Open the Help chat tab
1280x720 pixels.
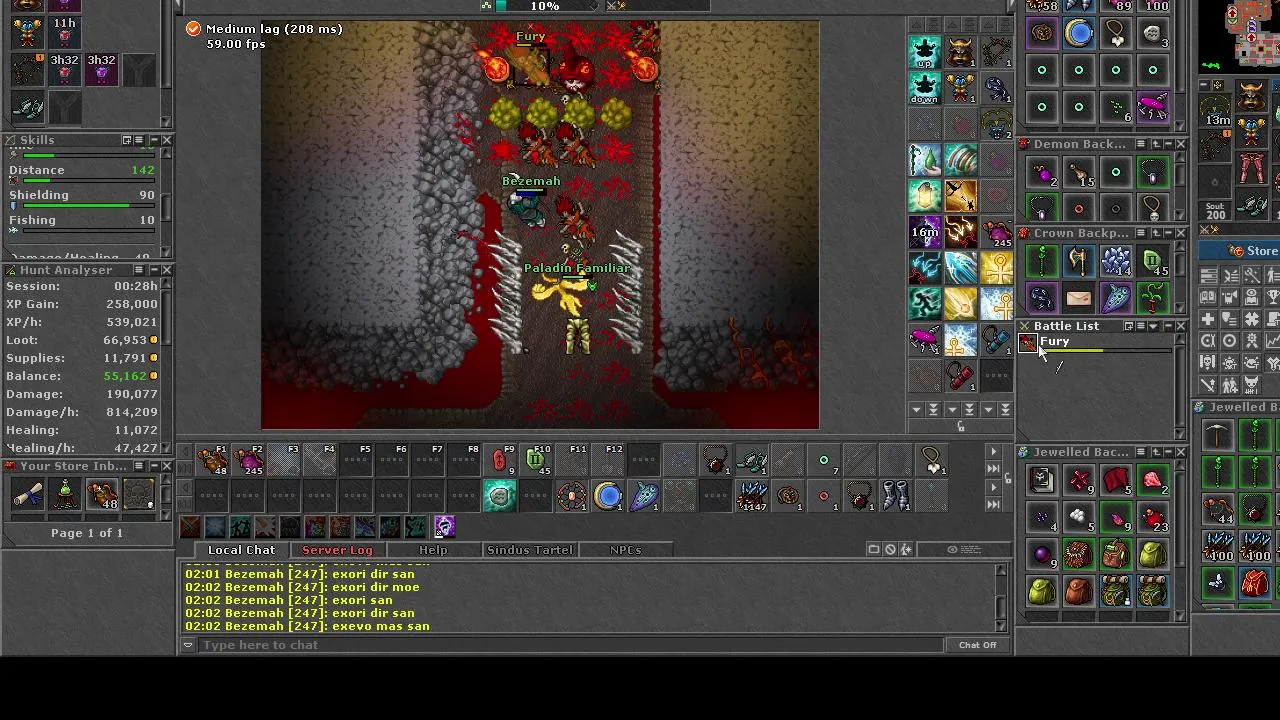tap(433, 550)
